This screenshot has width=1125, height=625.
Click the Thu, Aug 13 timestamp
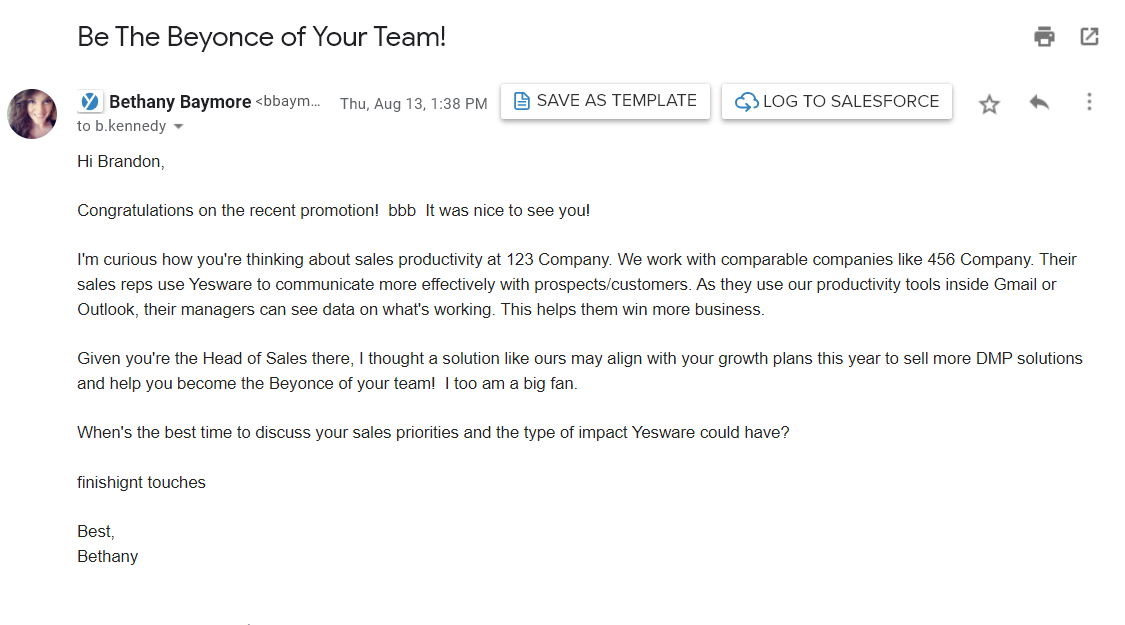tap(413, 104)
